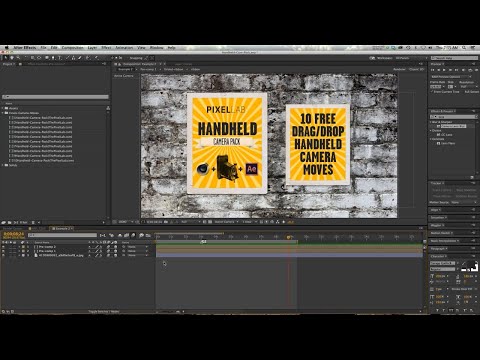Open the Window menu
This screenshot has width=480, height=360.
tap(156, 48)
